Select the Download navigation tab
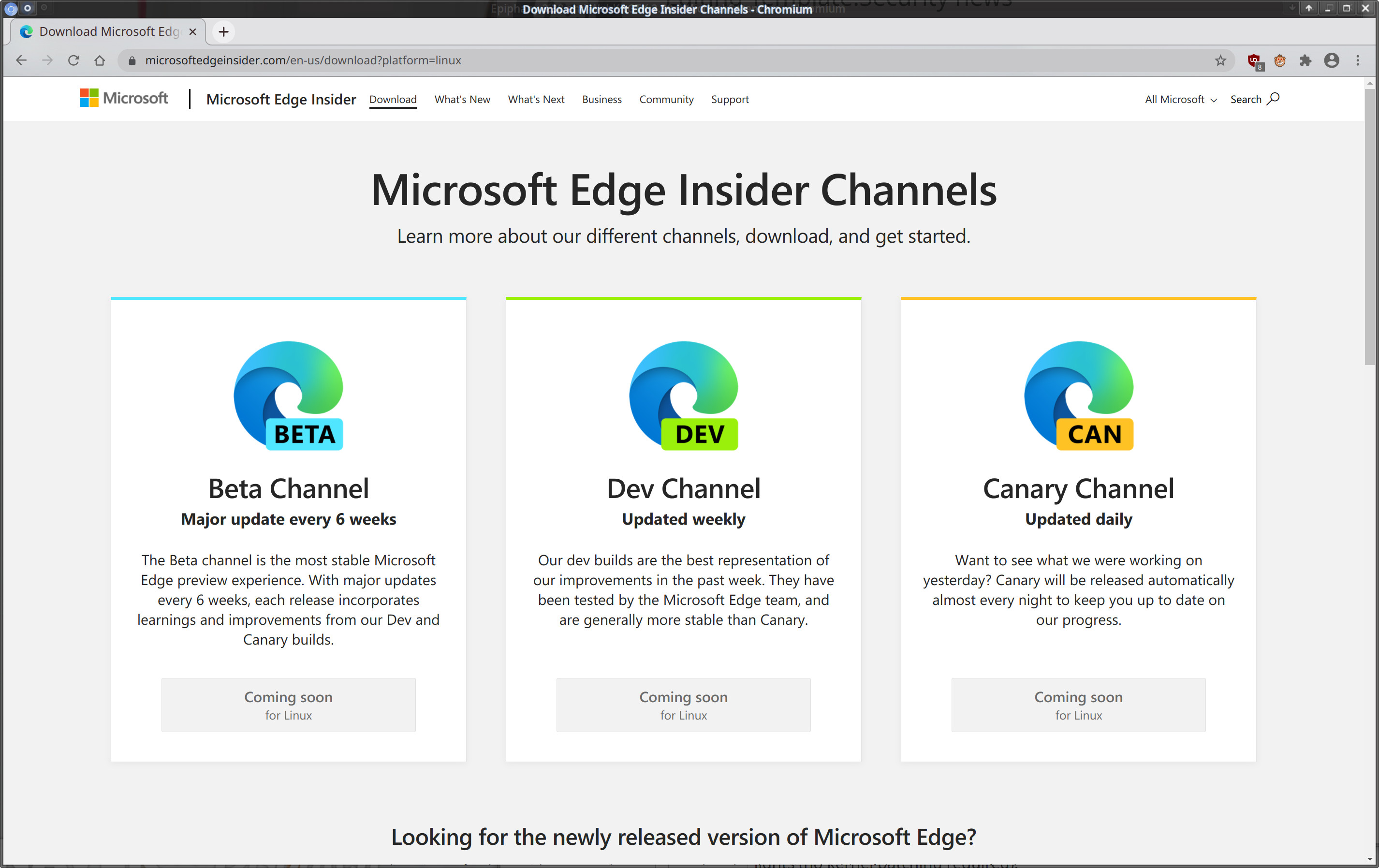Screen dimensions: 1379x868 click(393, 99)
